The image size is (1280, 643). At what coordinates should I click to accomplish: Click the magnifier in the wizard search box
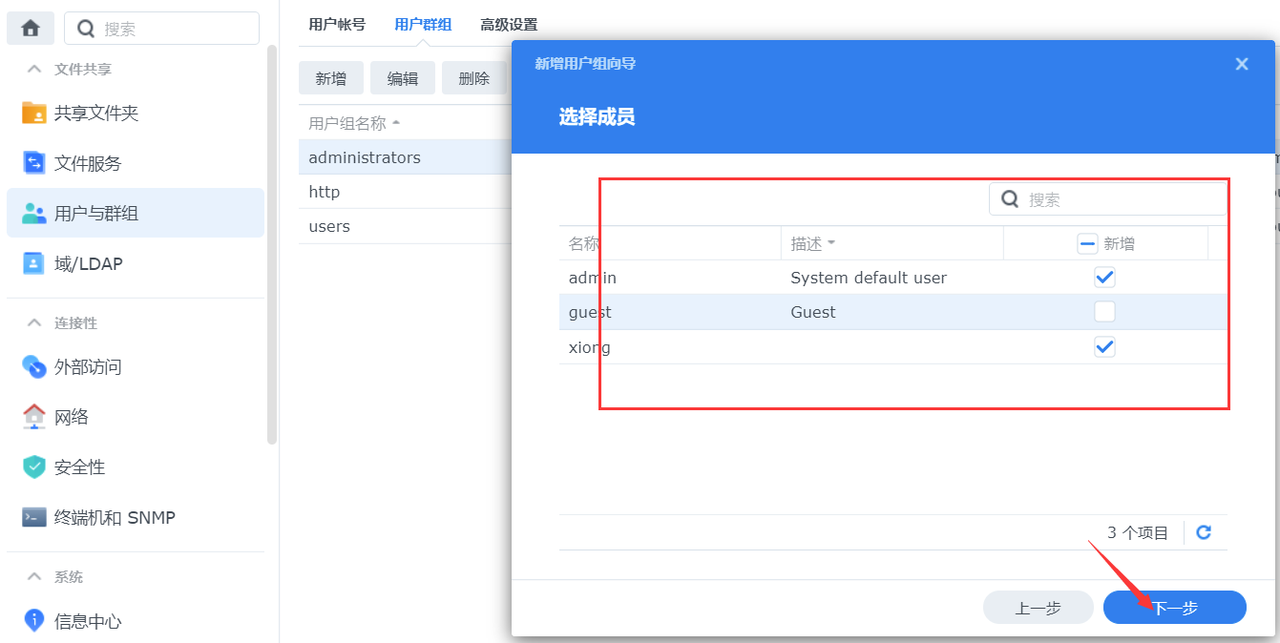pyautogui.click(x=1010, y=199)
